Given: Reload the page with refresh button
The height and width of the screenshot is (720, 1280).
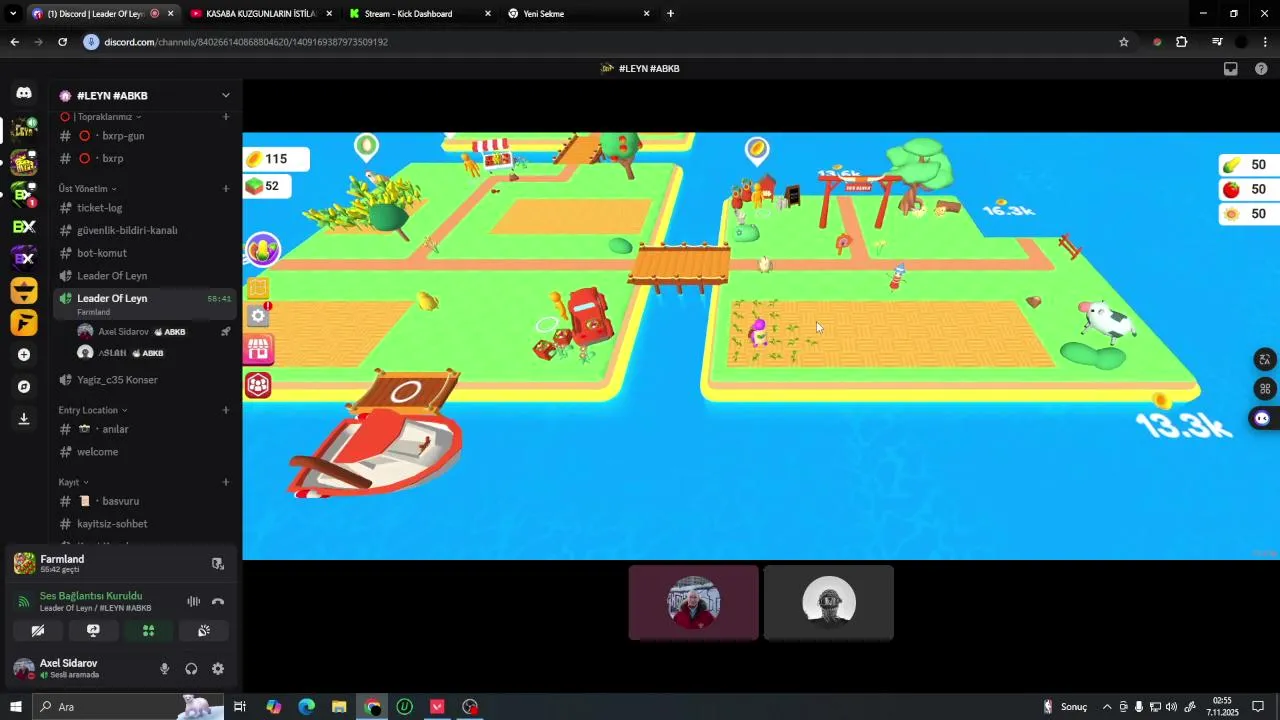Looking at the screenshot, I should (x=62, y=42).
